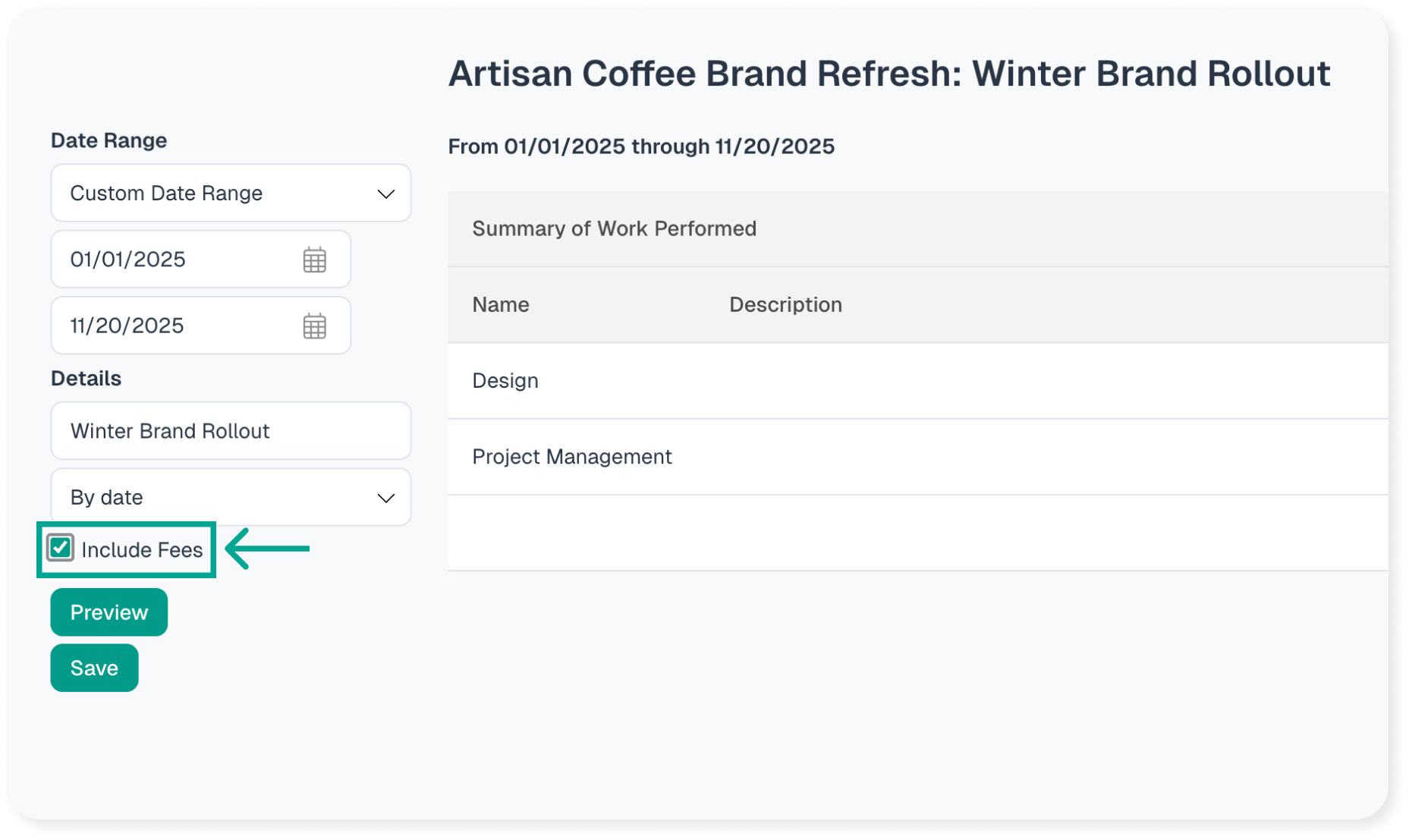Click the Winter Brand Rollout details field
Image resolution: width=1409 pixels, height=840 pixels.
tap(231, 431)
